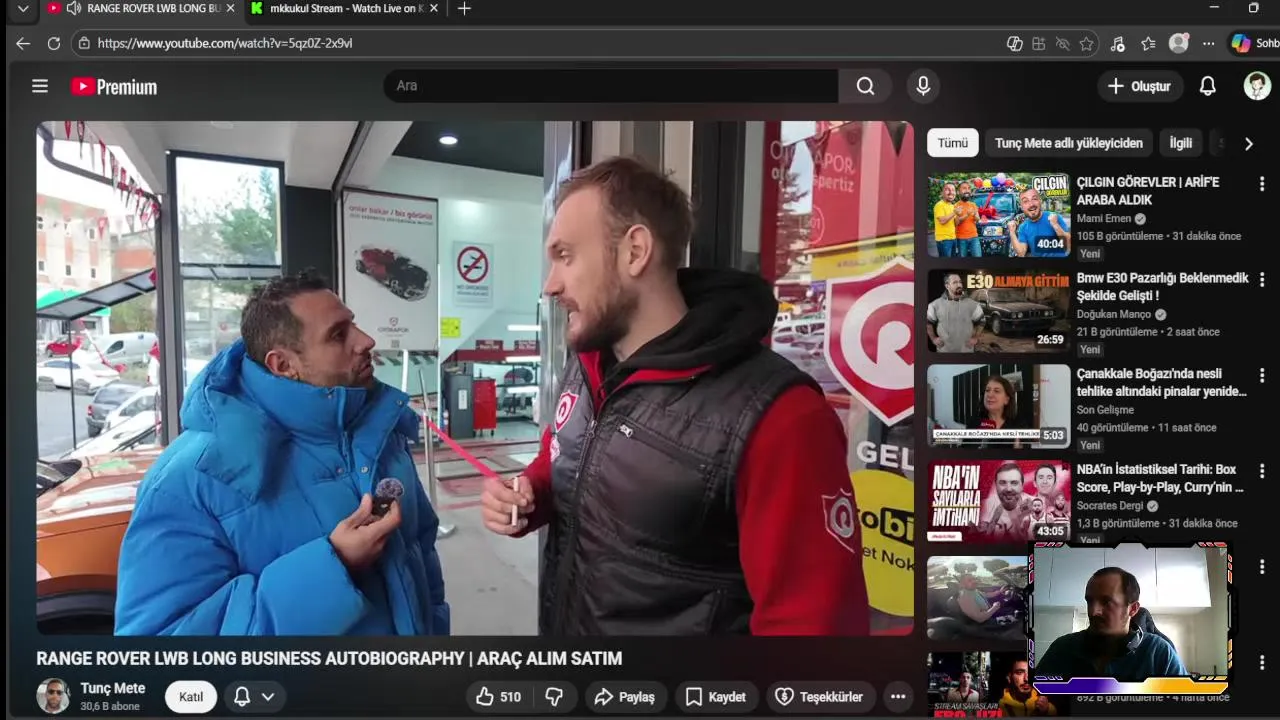Open options for Bmw E30 Pazarlığı video
The image size is (1280, 720).
coord(1262,280)
